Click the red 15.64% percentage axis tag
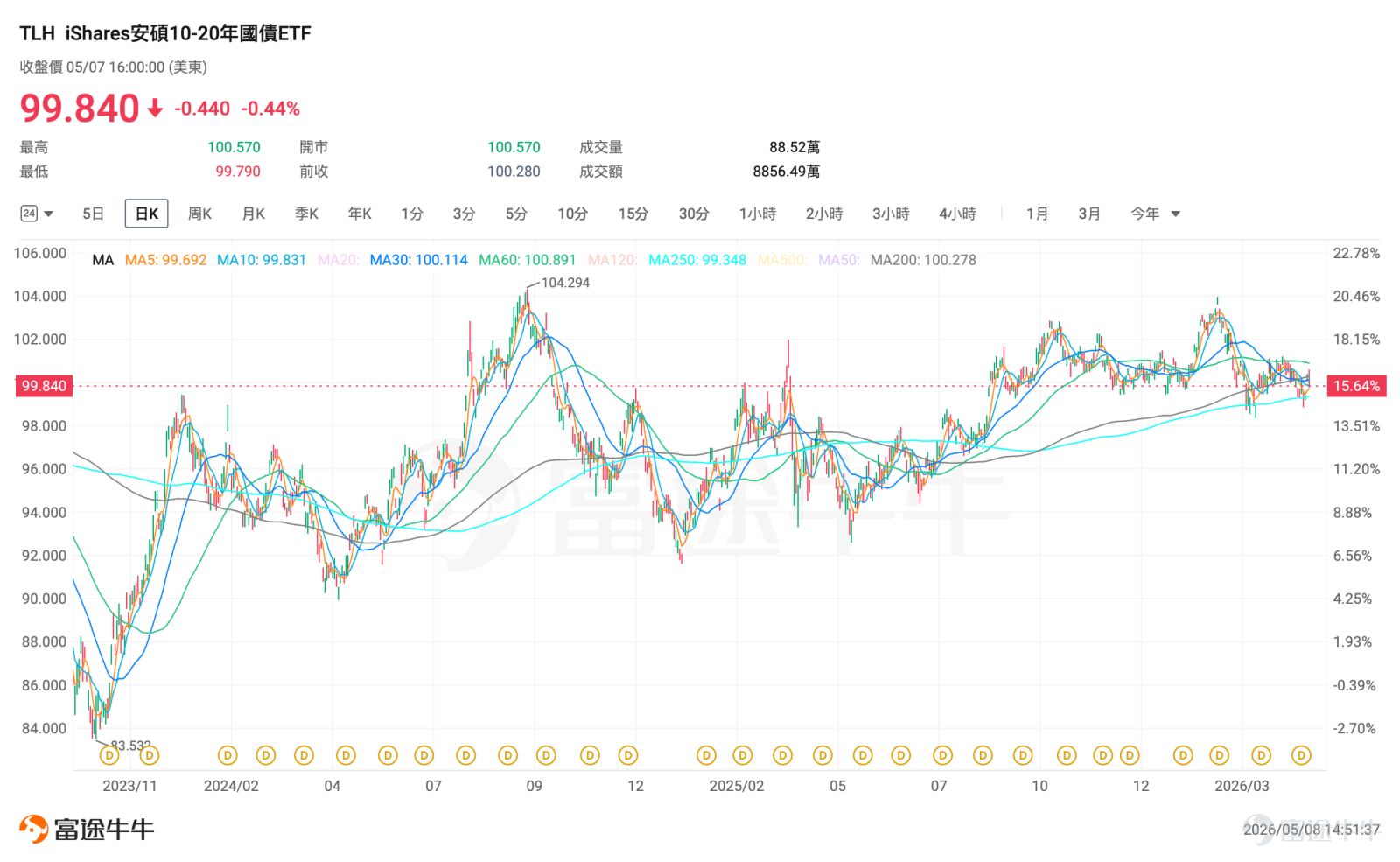Screen dimensions: 1400x862 pyautogui.click(x=1356, y=386)
